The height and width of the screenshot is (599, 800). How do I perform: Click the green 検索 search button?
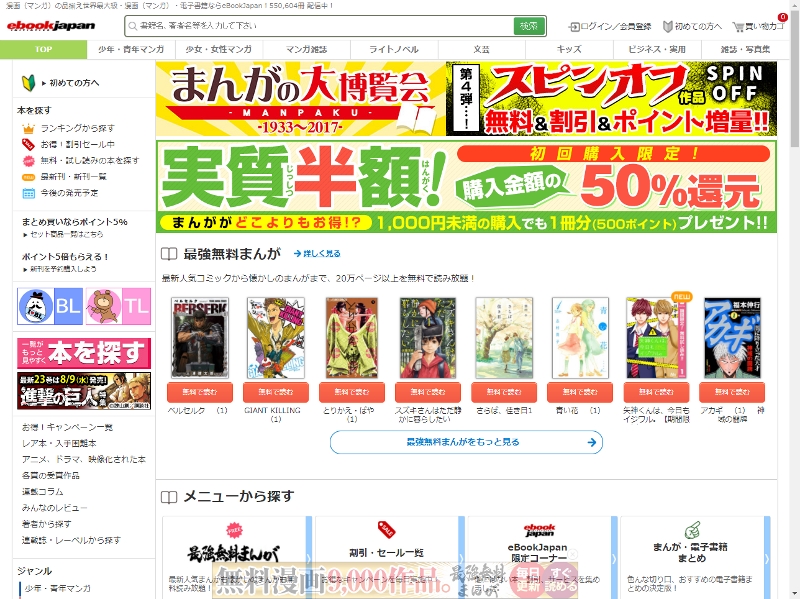(529, 26)
